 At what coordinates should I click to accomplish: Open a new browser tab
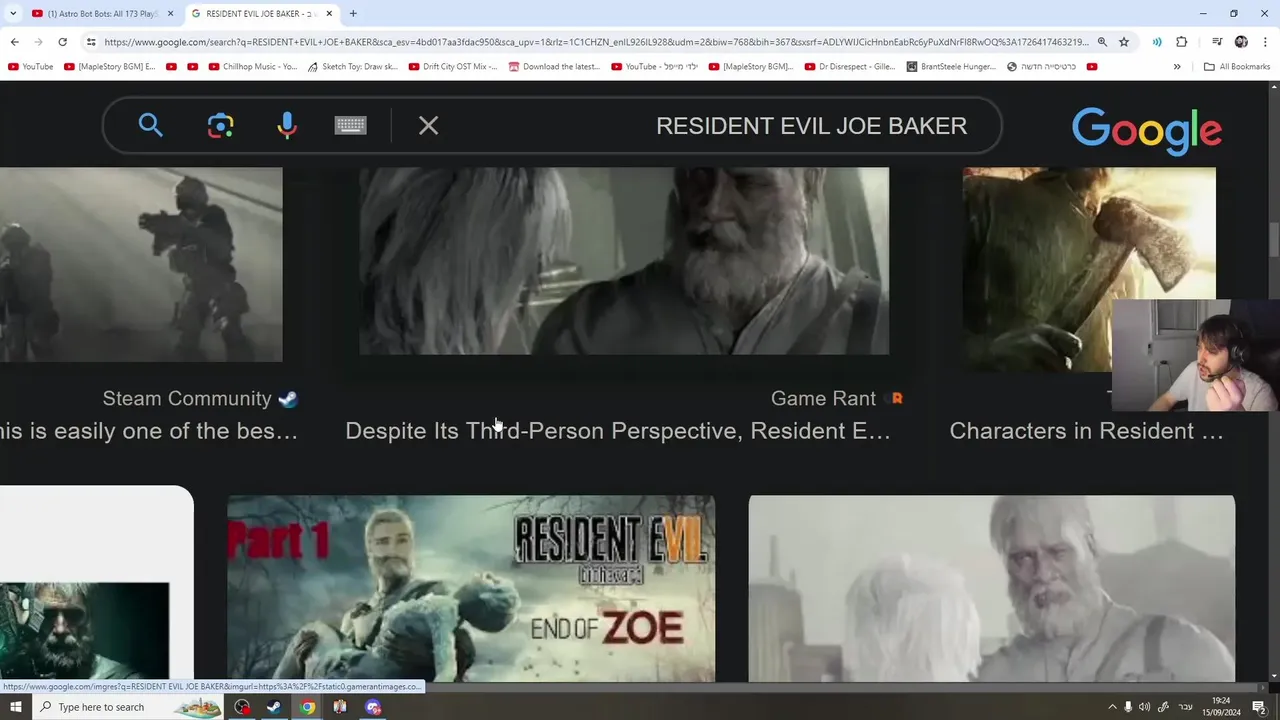point(353,14)
